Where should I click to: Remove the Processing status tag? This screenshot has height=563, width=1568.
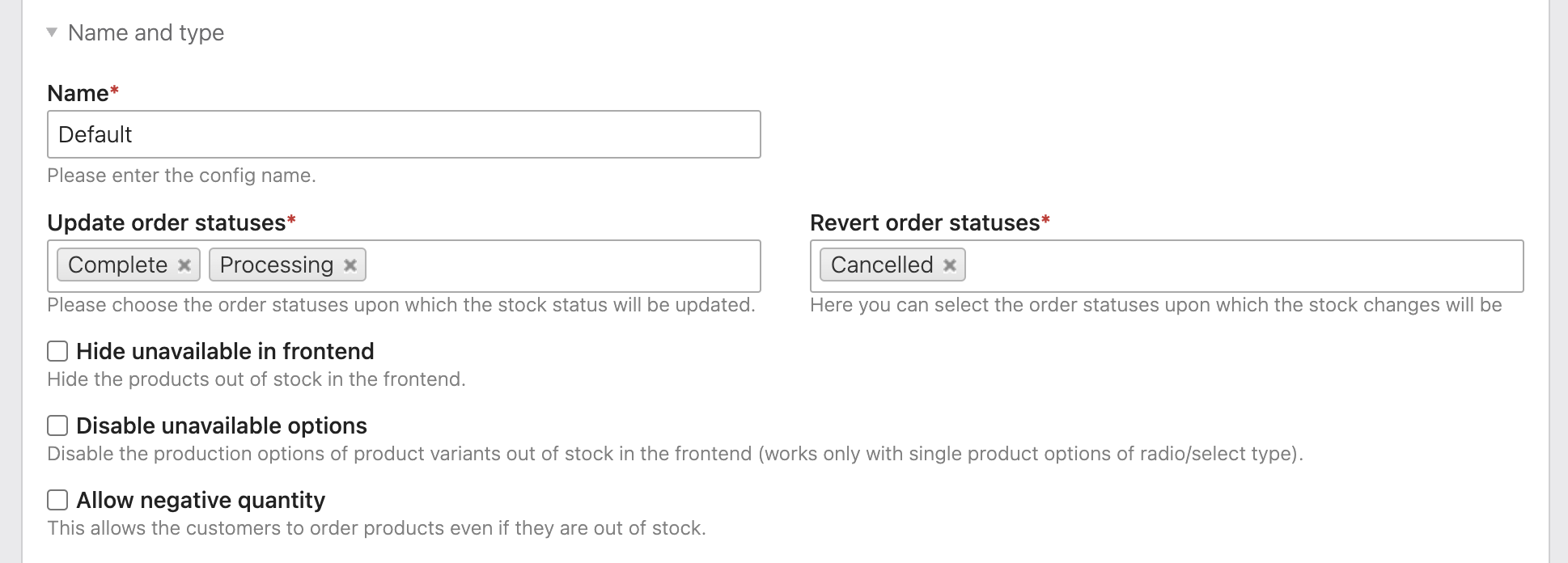tap(350, 265)
